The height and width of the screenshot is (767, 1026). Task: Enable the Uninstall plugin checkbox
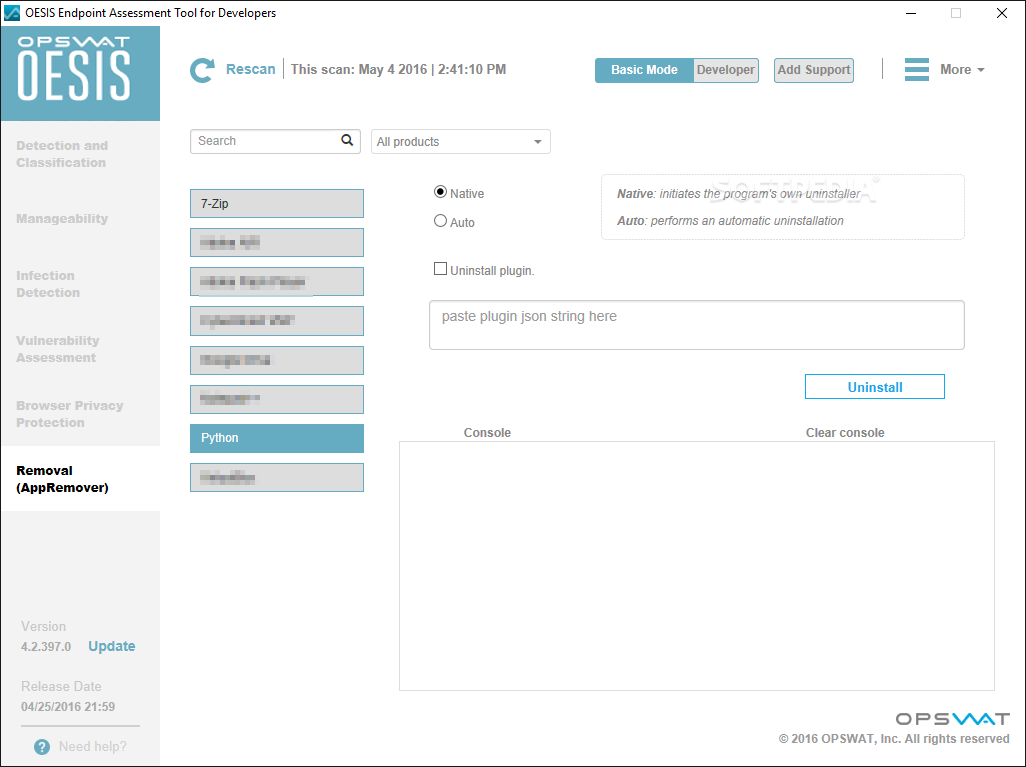[x=440, y=269]
